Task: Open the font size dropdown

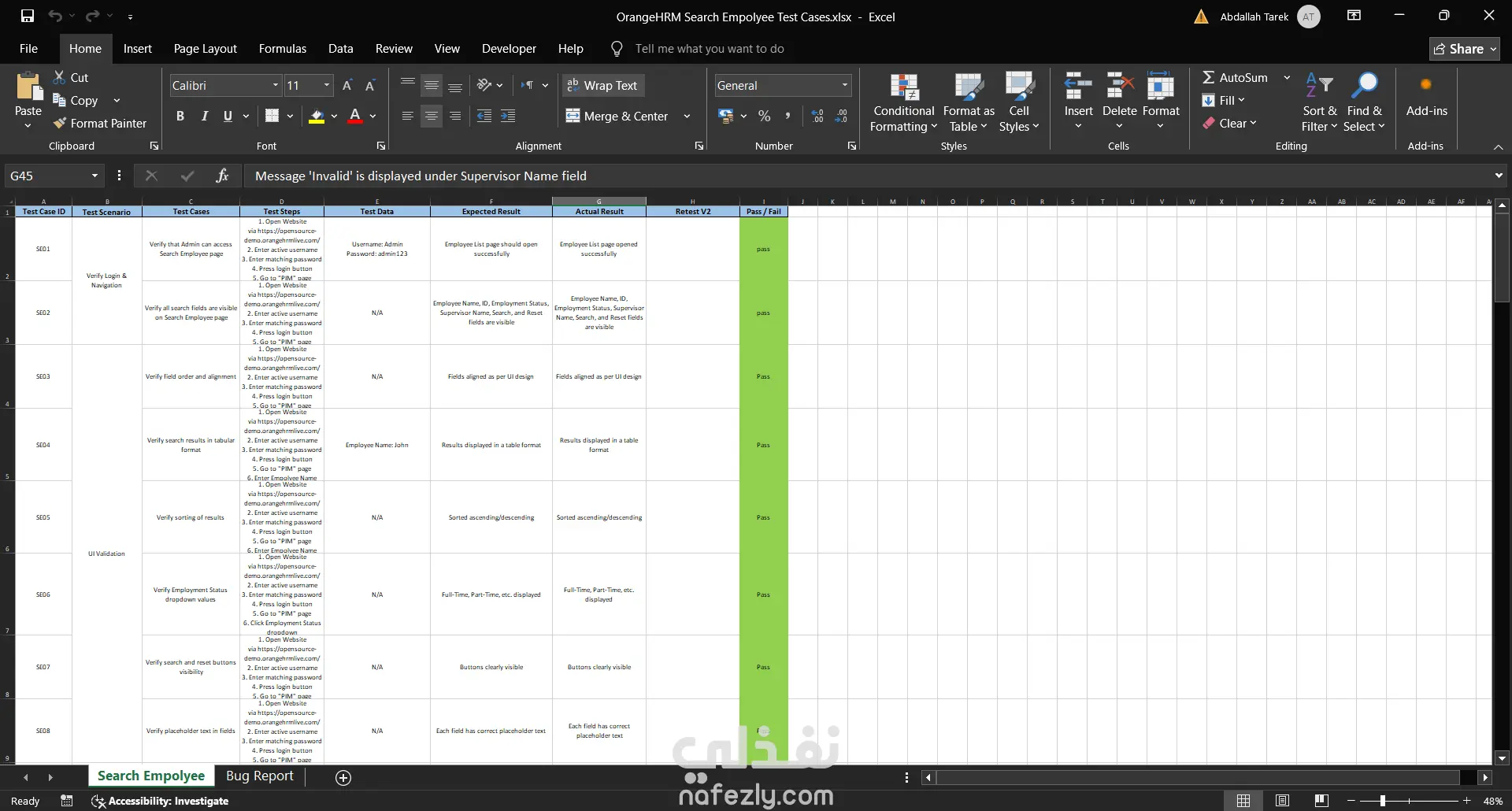Action: tap(327, 85)
